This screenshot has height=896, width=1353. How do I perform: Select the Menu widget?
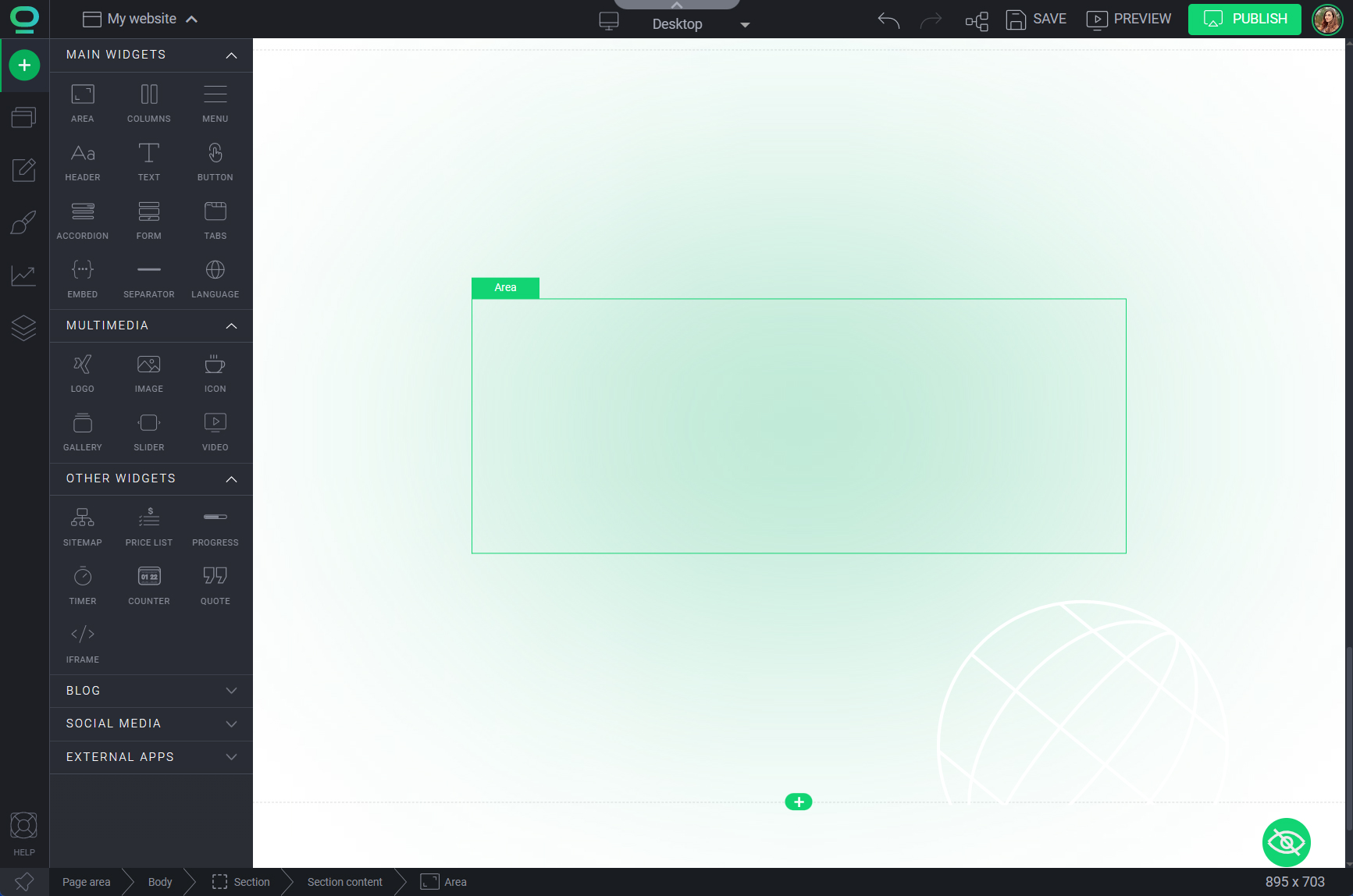click(215, 103)
